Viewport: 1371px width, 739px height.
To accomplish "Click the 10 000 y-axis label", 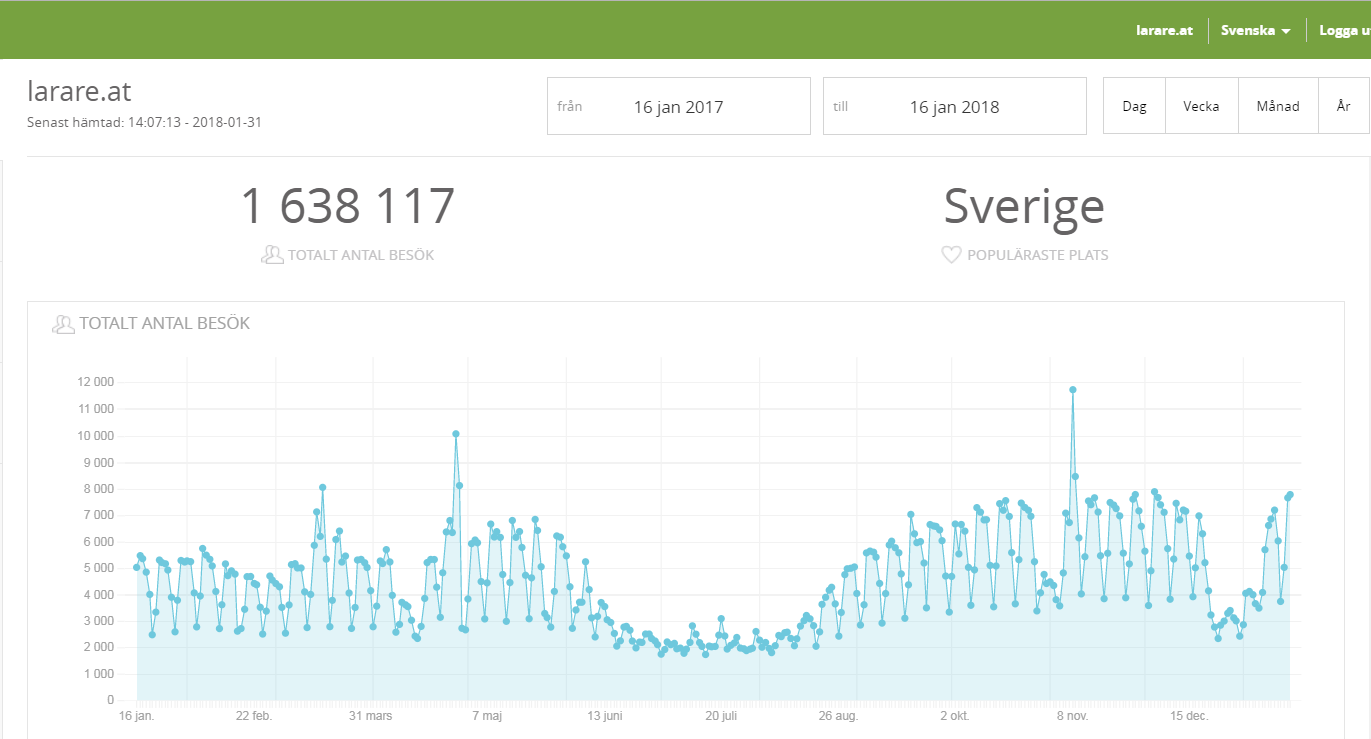I will pos(95,436).
